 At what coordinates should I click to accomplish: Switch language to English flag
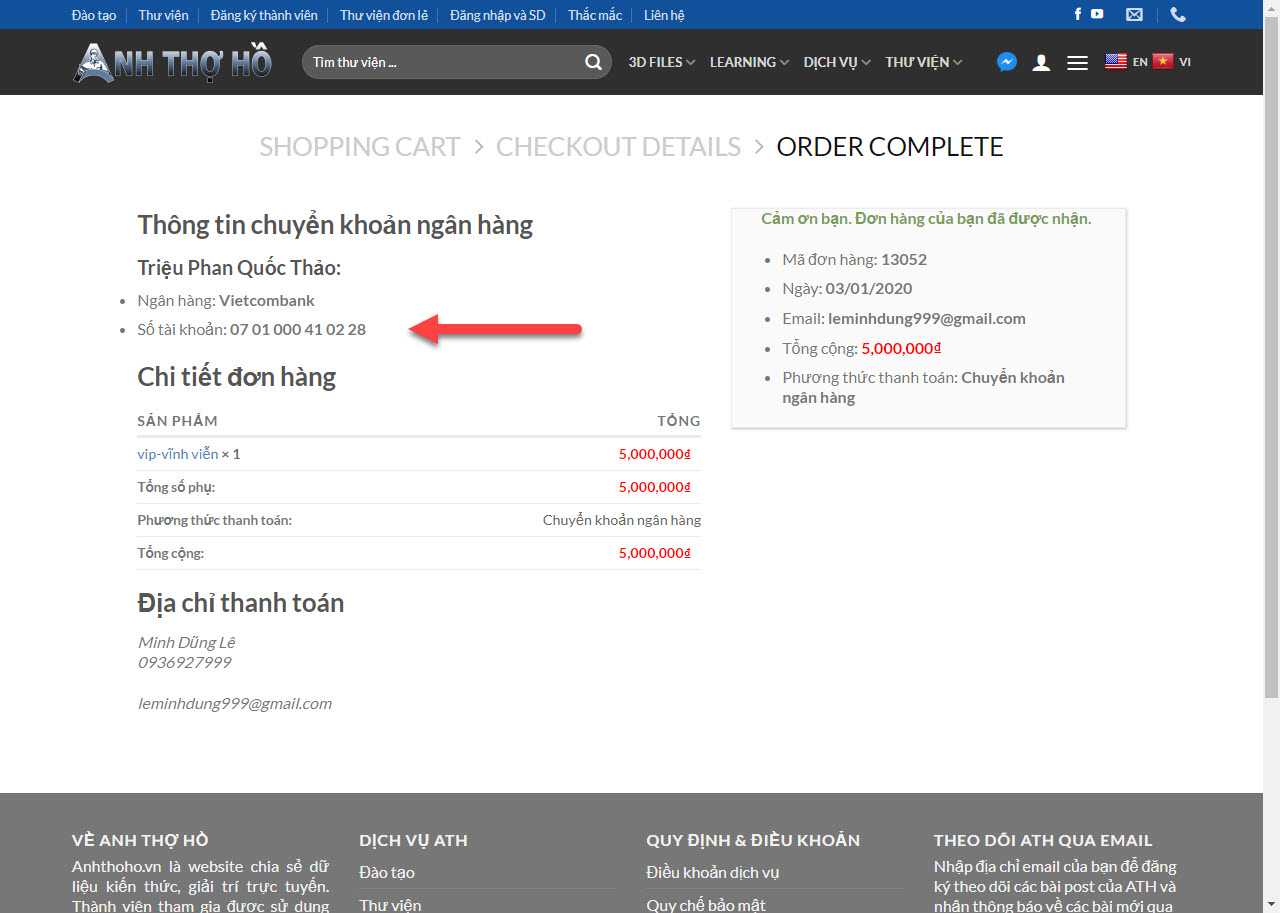[x=1116, y=61]
